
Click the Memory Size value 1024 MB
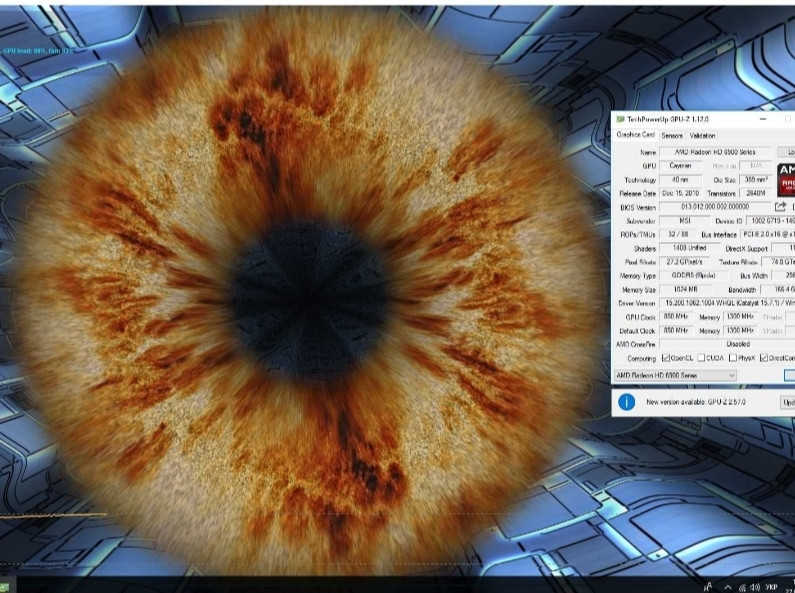tap(684, 289)
